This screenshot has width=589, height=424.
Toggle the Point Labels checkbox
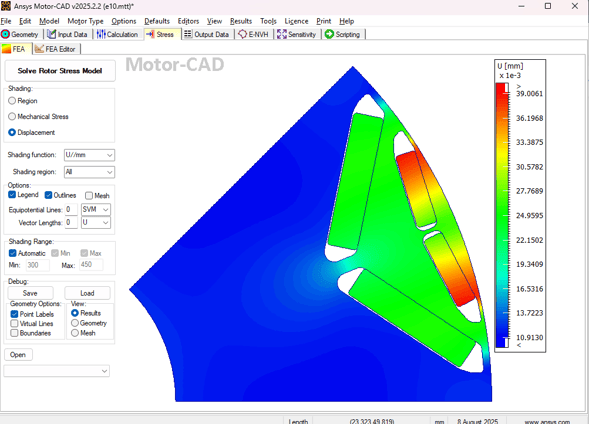click(x=14, y=314)
